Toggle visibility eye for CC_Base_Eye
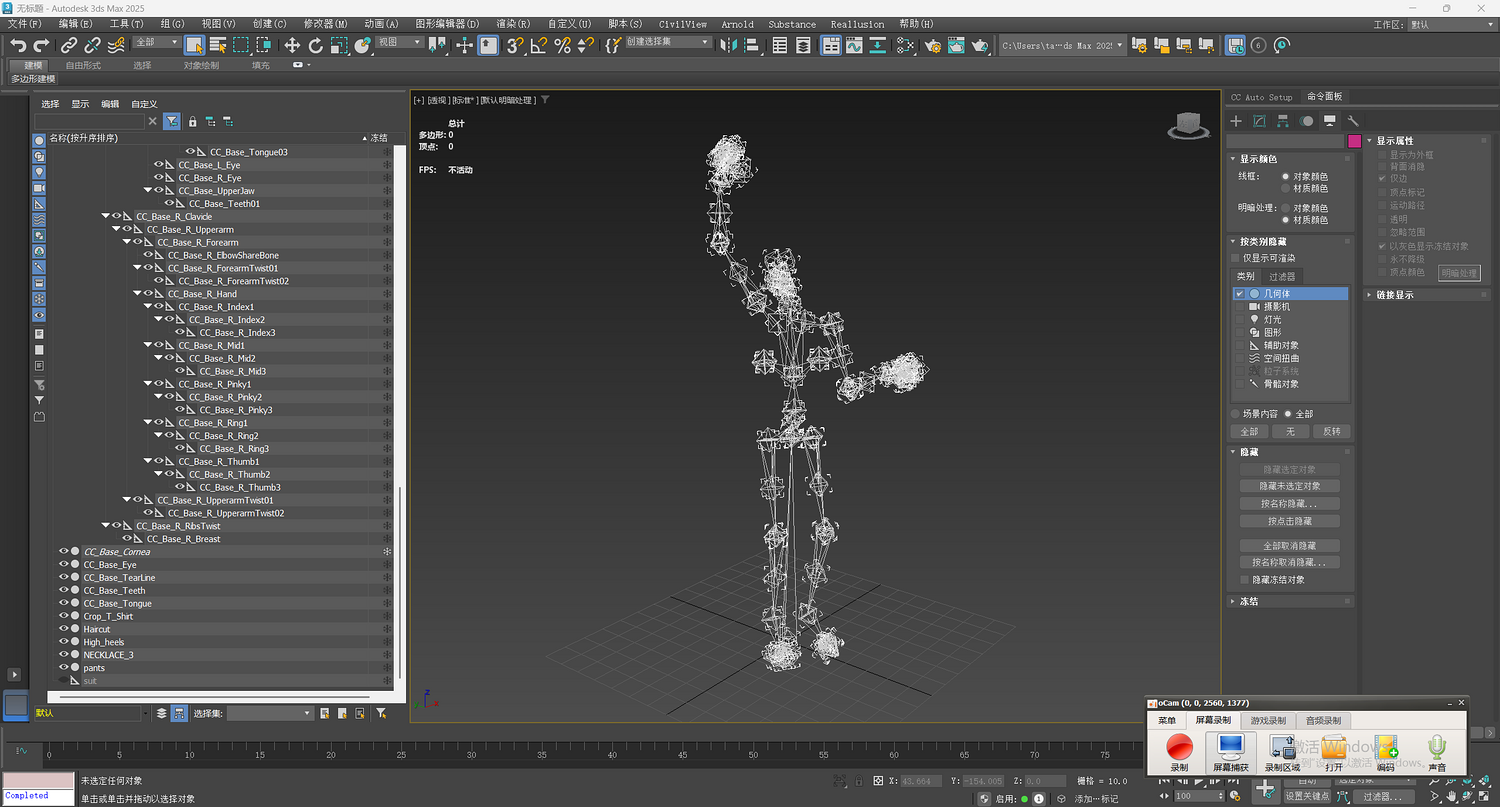This screenshot has width=1500, height=807. pos(64,565)
